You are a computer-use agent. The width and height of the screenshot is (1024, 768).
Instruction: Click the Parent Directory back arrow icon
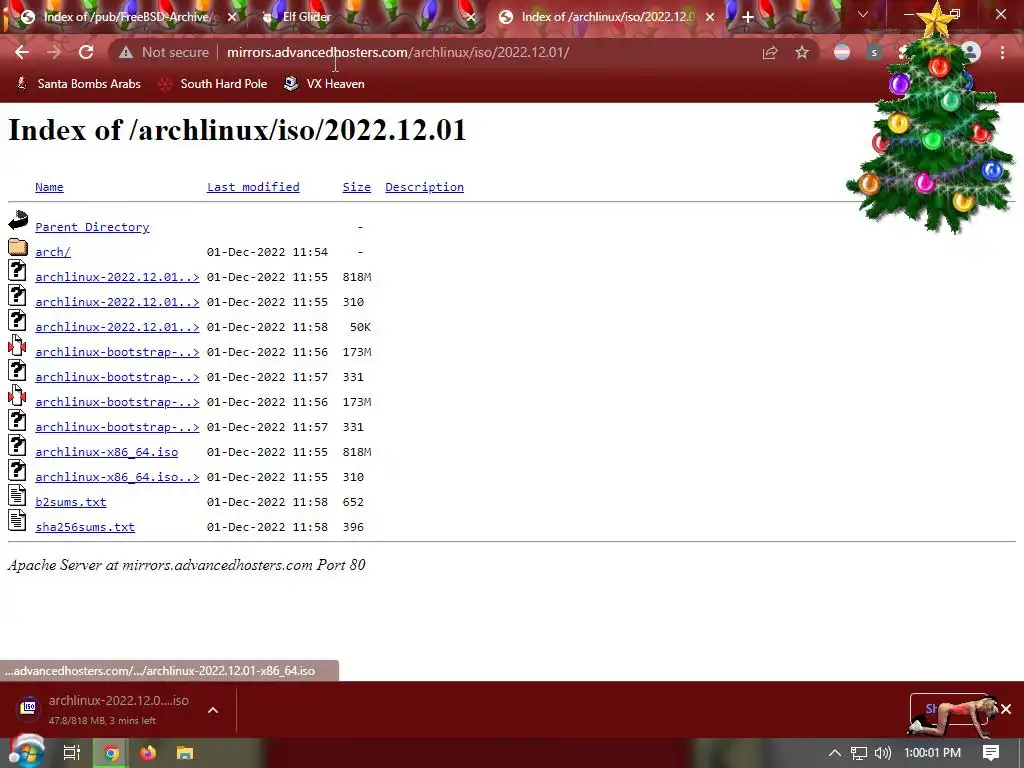point(18,221)
